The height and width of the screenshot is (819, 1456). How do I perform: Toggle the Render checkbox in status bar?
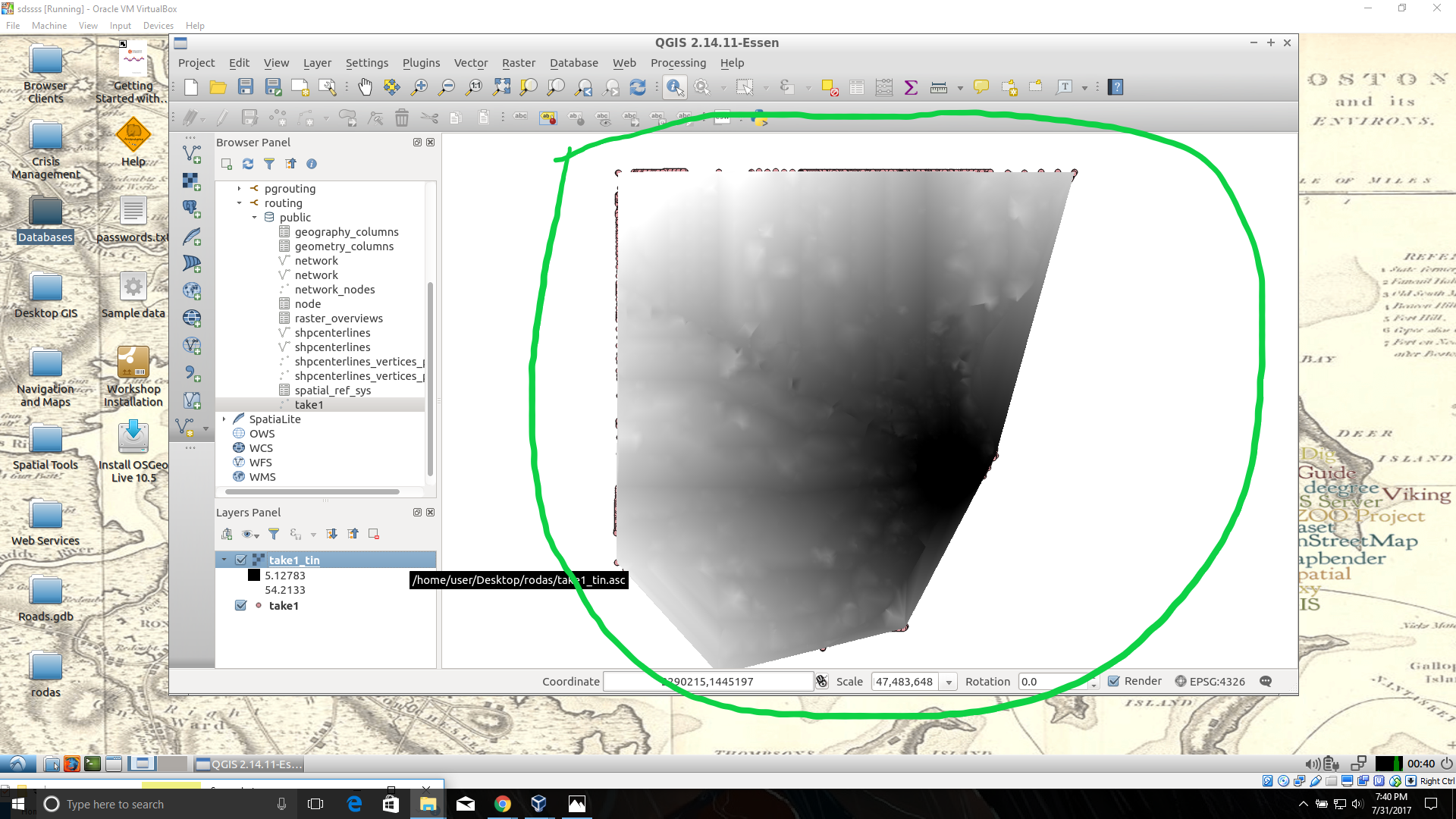click(1114, 681)
